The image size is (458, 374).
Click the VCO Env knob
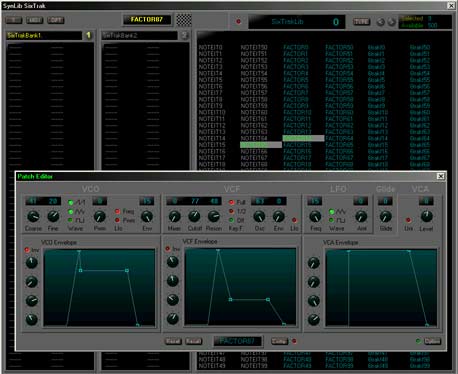click(x=147, y=217)
